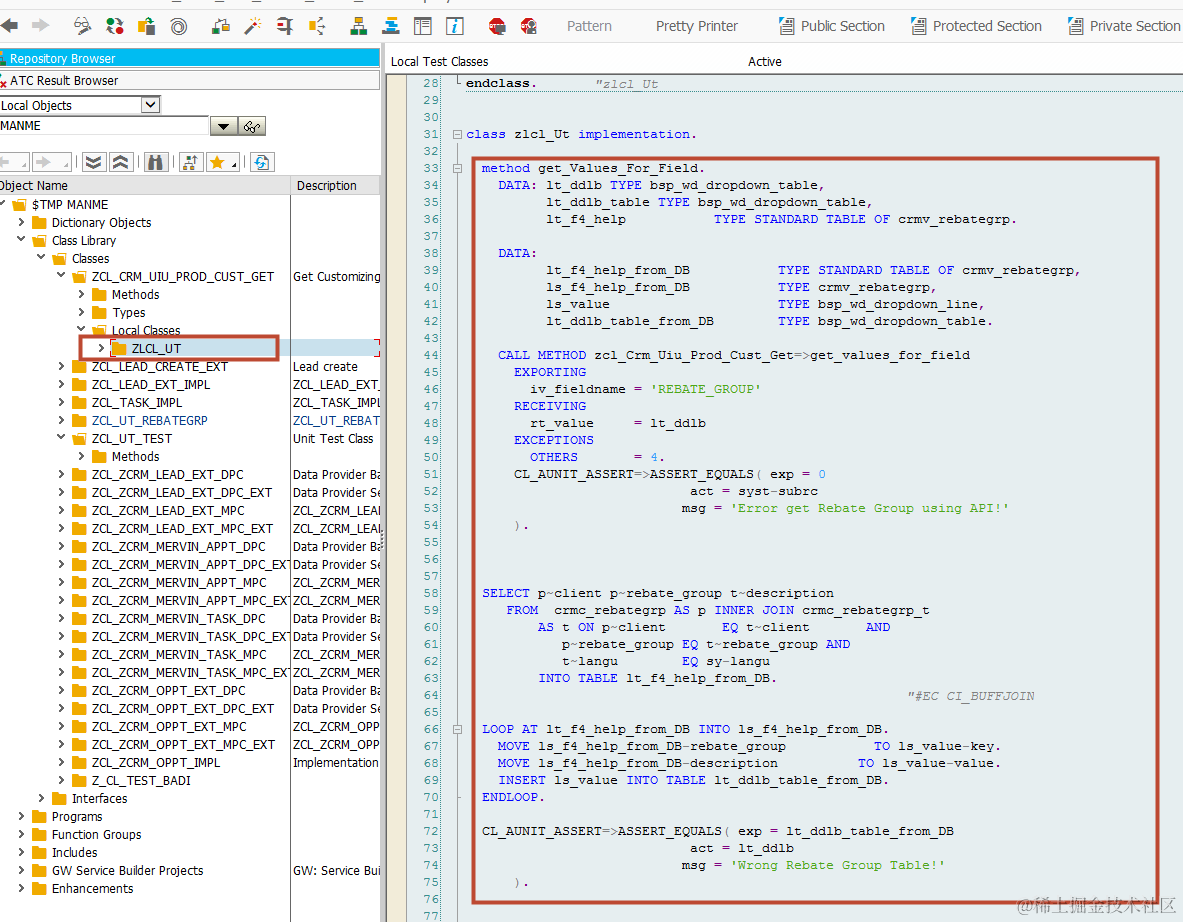Select ZCL_LEAD_CREATE_EXT class in tree
The image size is (1183, 922).
coord(159,366)
